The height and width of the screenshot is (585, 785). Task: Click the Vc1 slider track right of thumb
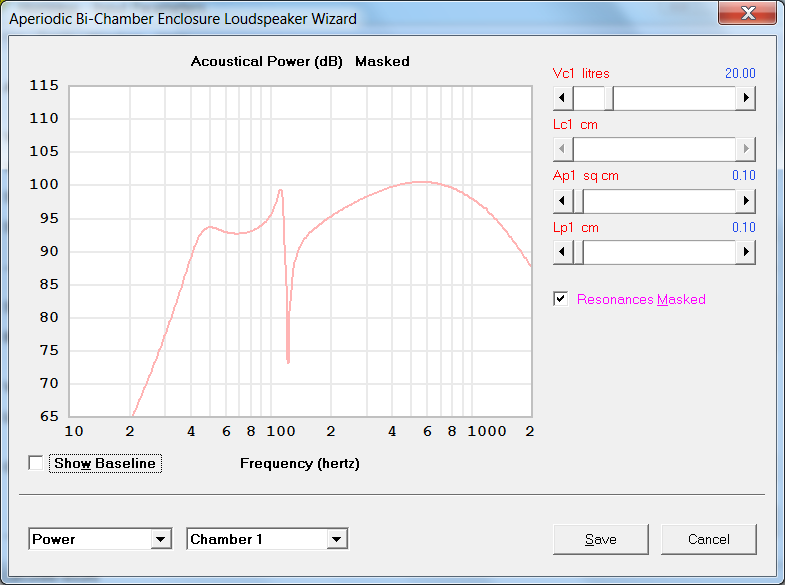coord(674,98)
